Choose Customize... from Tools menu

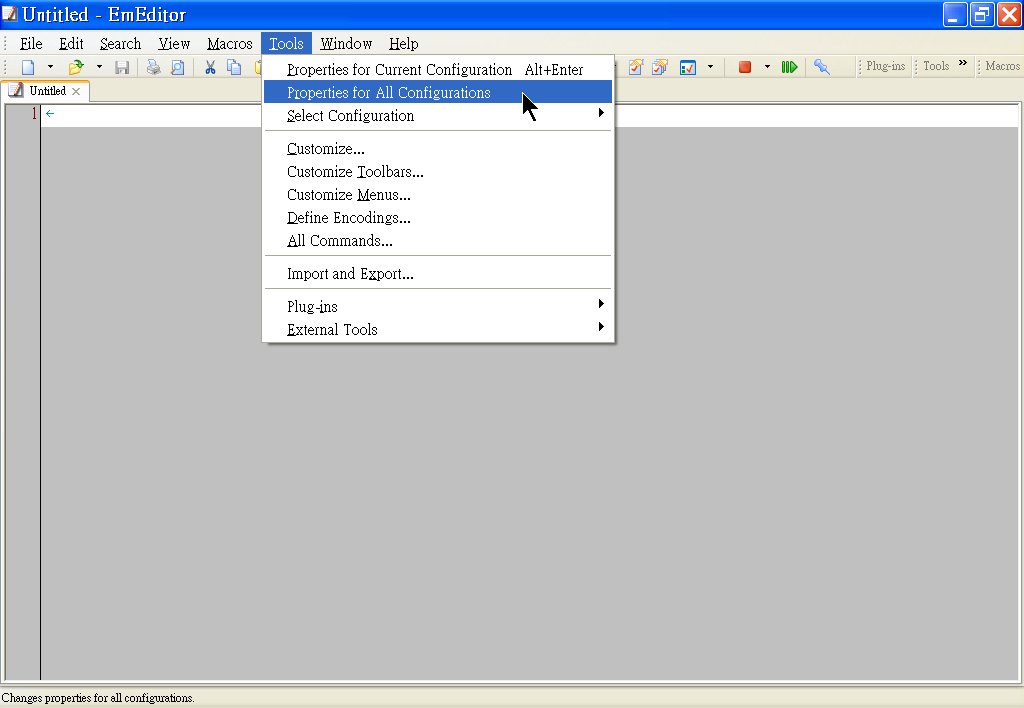[x=438, y=148]
